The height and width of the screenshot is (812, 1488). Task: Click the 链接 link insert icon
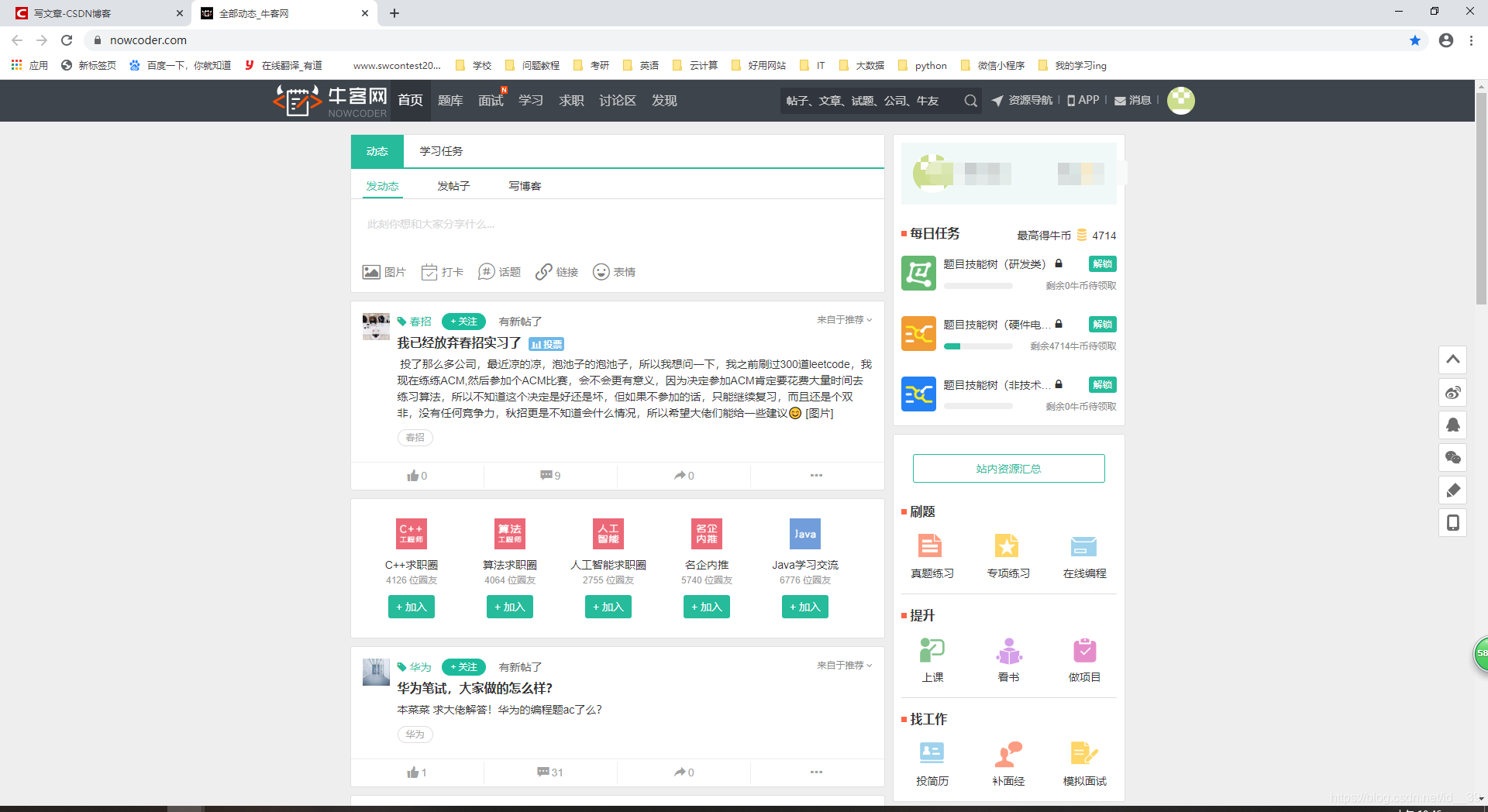coord(544,272)
